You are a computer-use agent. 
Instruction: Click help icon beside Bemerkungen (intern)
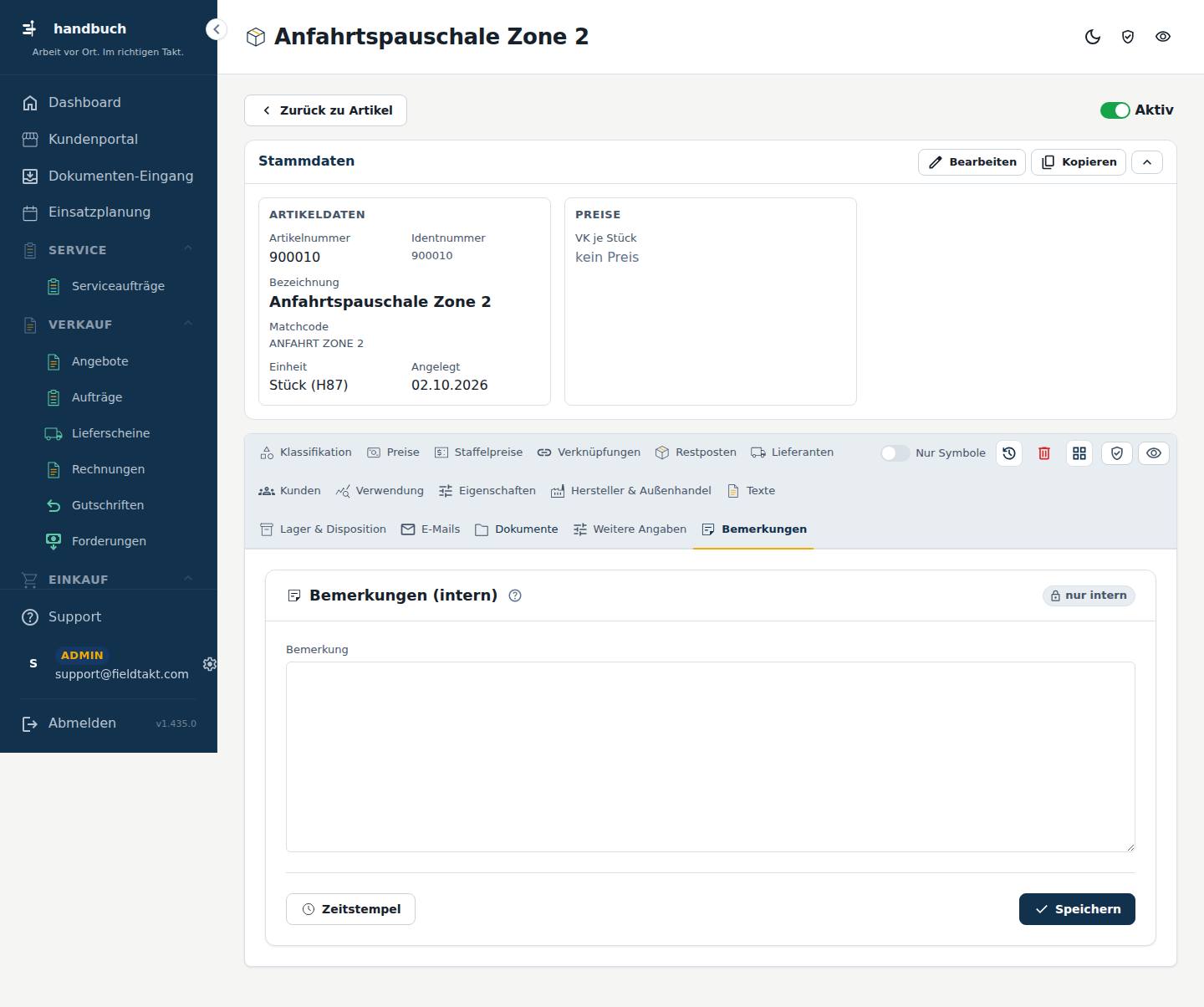pos(515,596)
